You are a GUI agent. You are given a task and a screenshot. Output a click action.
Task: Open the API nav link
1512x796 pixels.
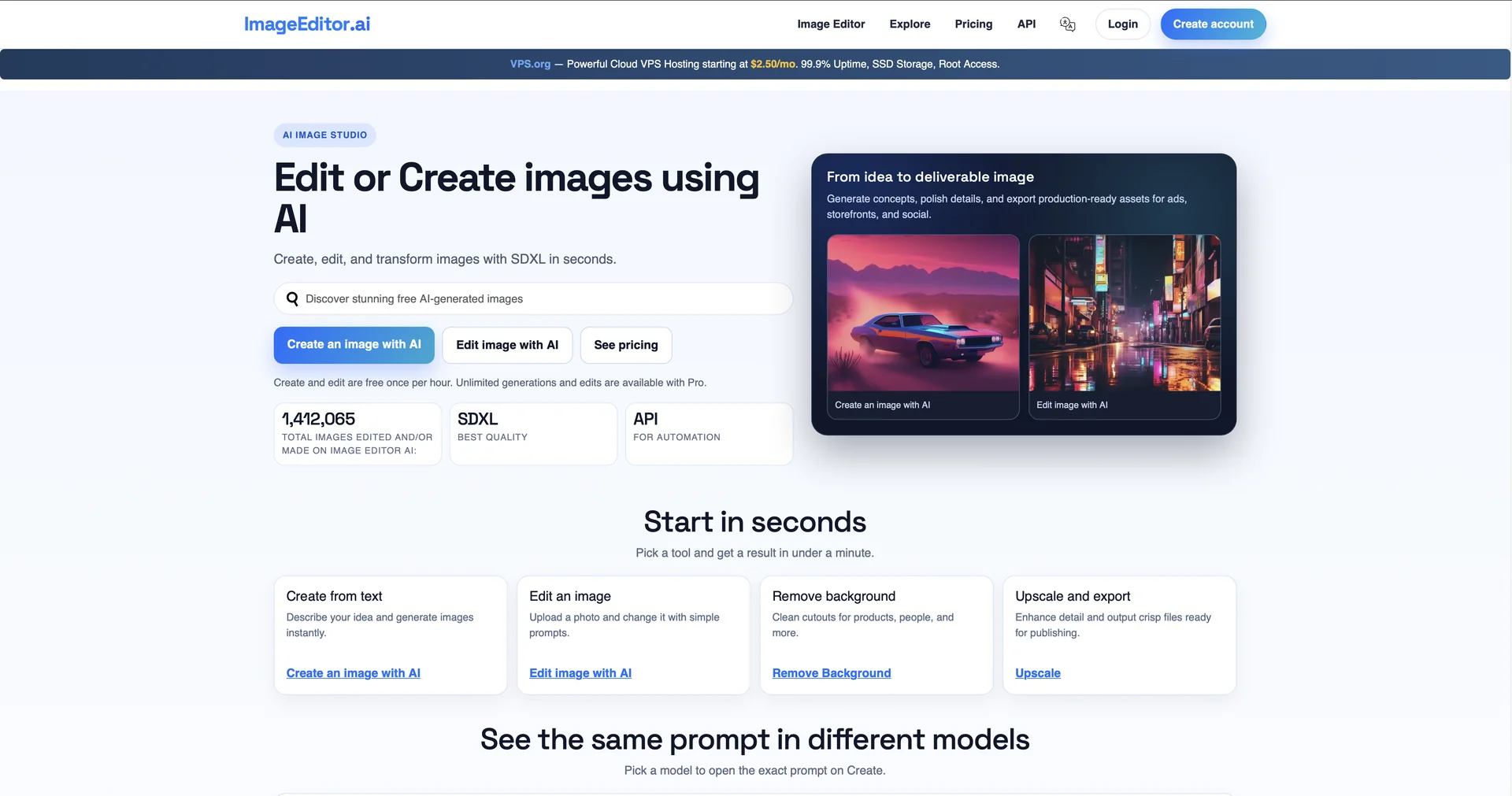pos(1026,24)
